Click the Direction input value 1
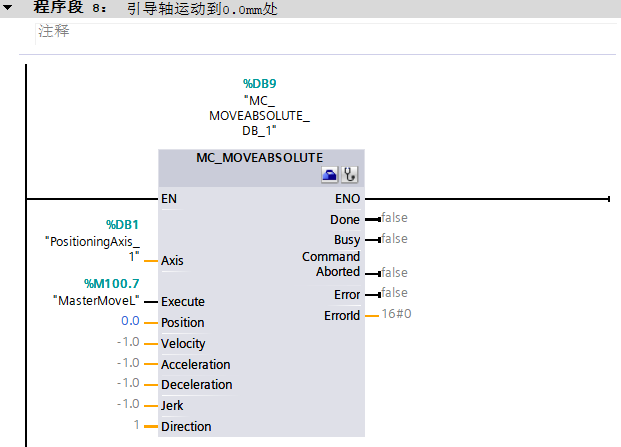This screenshot has width=621, height=447. [135, 426]
